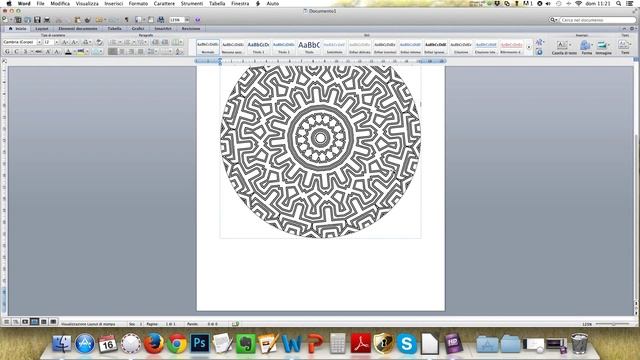The image size is (640, 360).
Task: Toggle strikethrough formatting
Action: (x=38, y=52)
